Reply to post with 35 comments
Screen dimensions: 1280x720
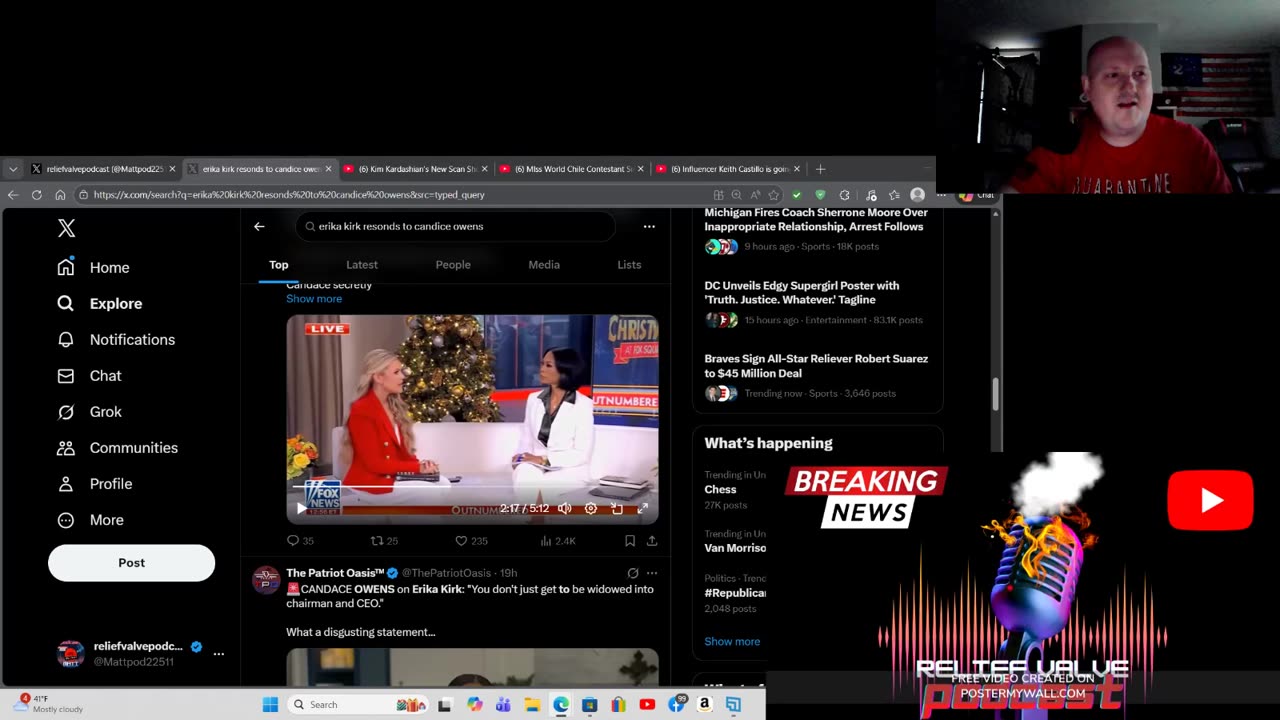[x=300, y=540]
